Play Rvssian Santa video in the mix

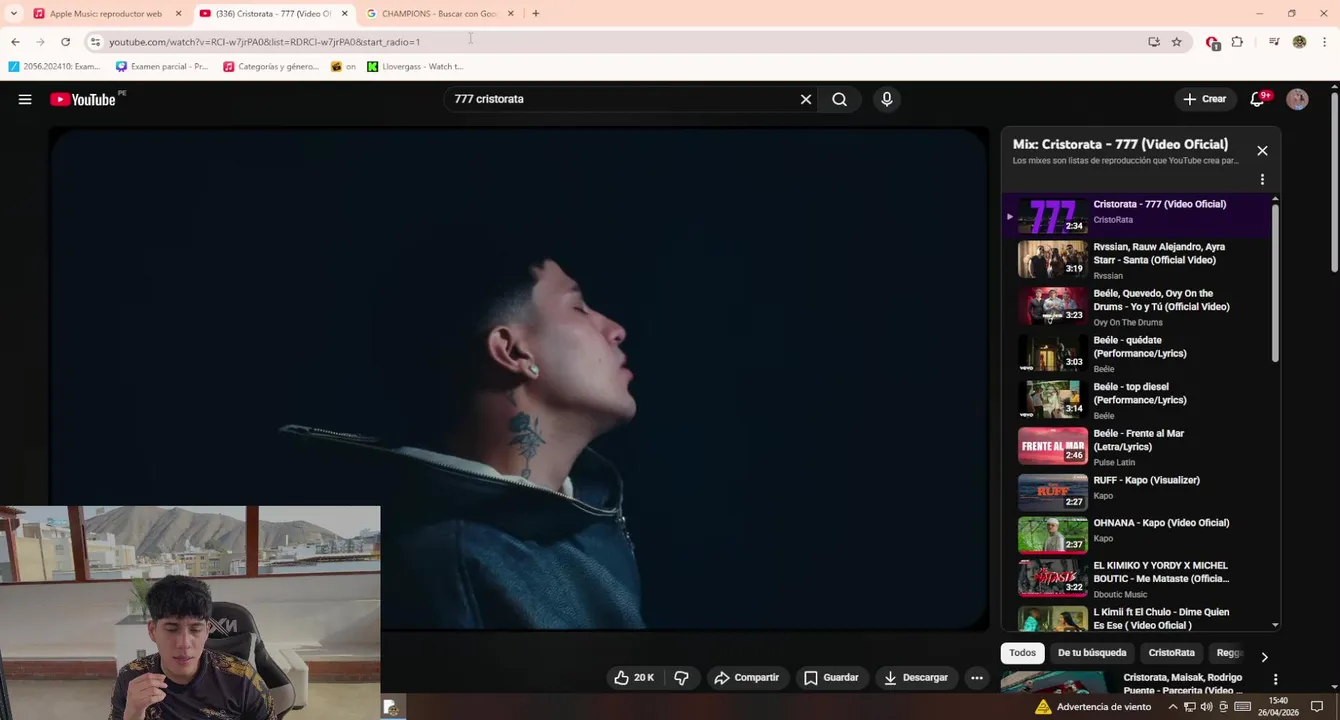[x=1137, y=260]
